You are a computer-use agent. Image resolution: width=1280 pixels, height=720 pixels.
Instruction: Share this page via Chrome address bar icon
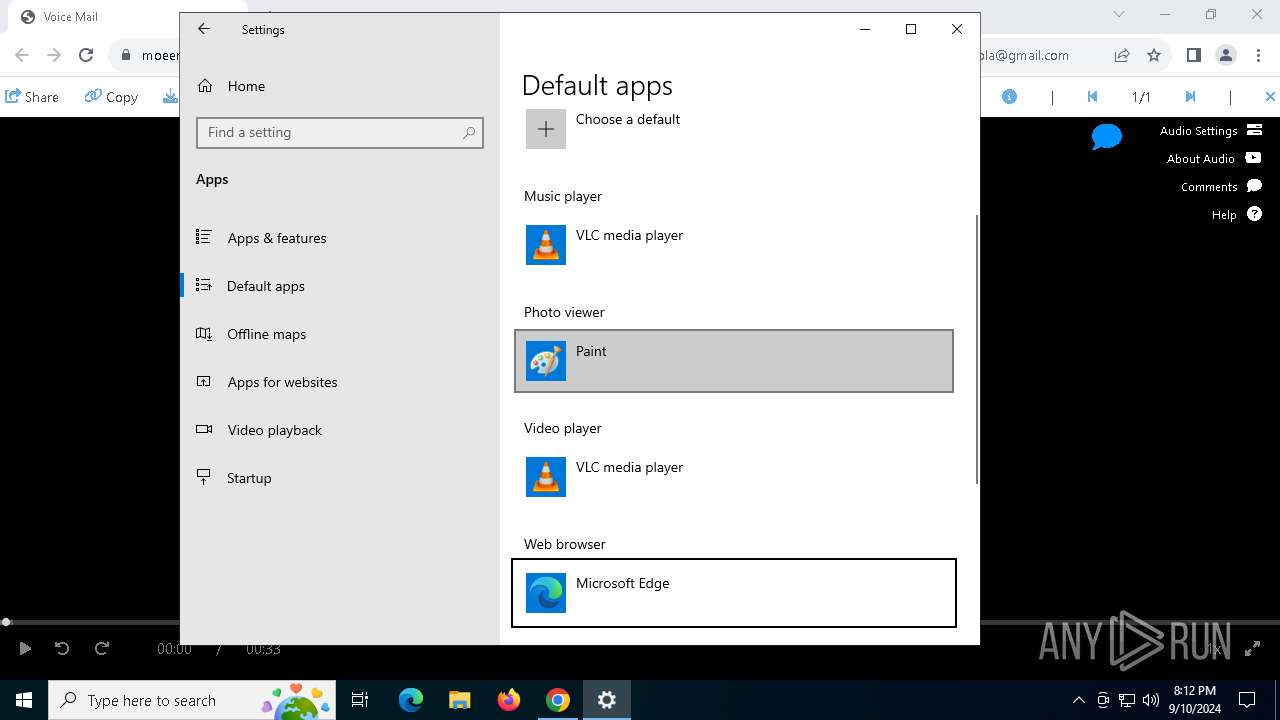tap(1122, 56)
